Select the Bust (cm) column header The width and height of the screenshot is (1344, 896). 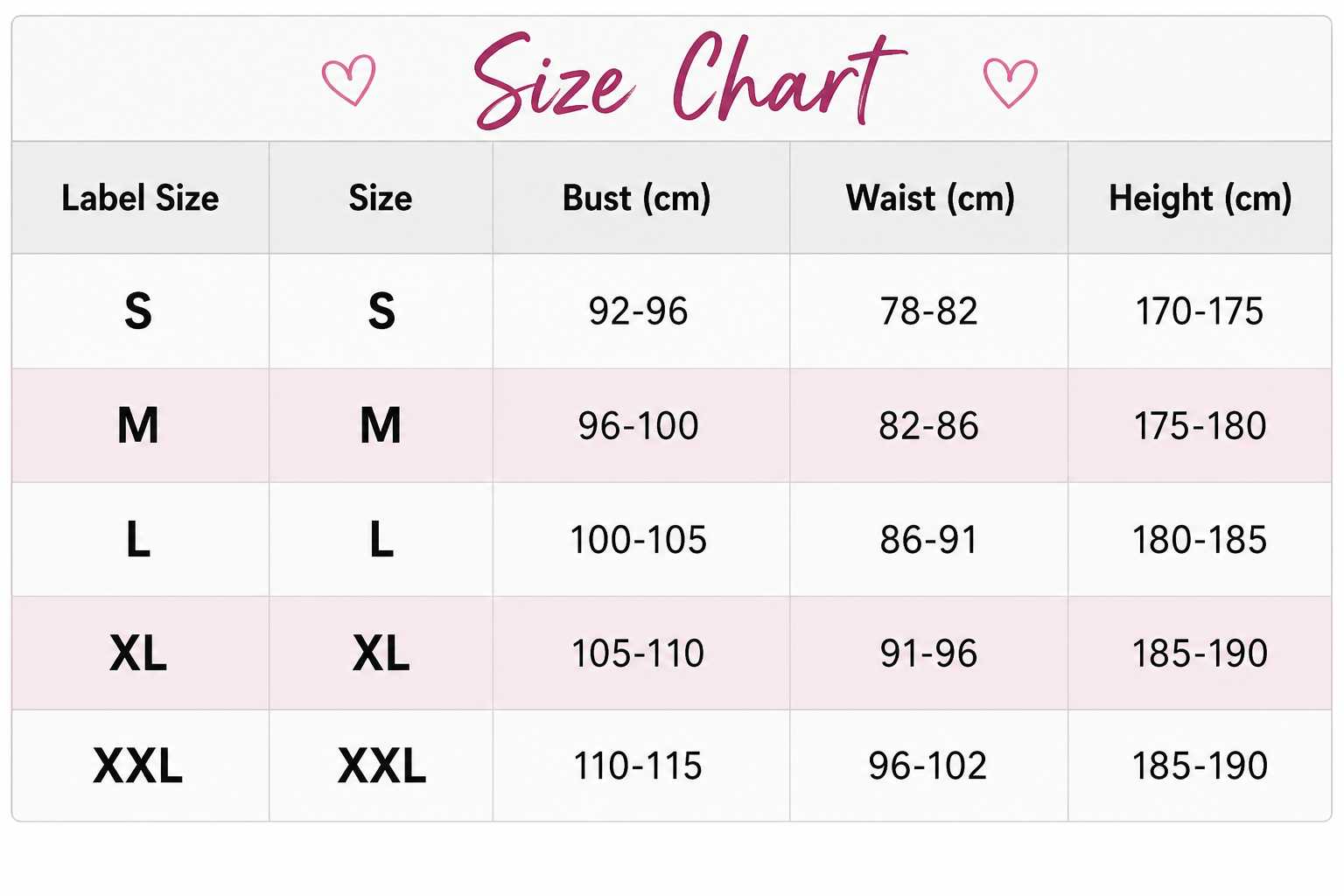637,198
